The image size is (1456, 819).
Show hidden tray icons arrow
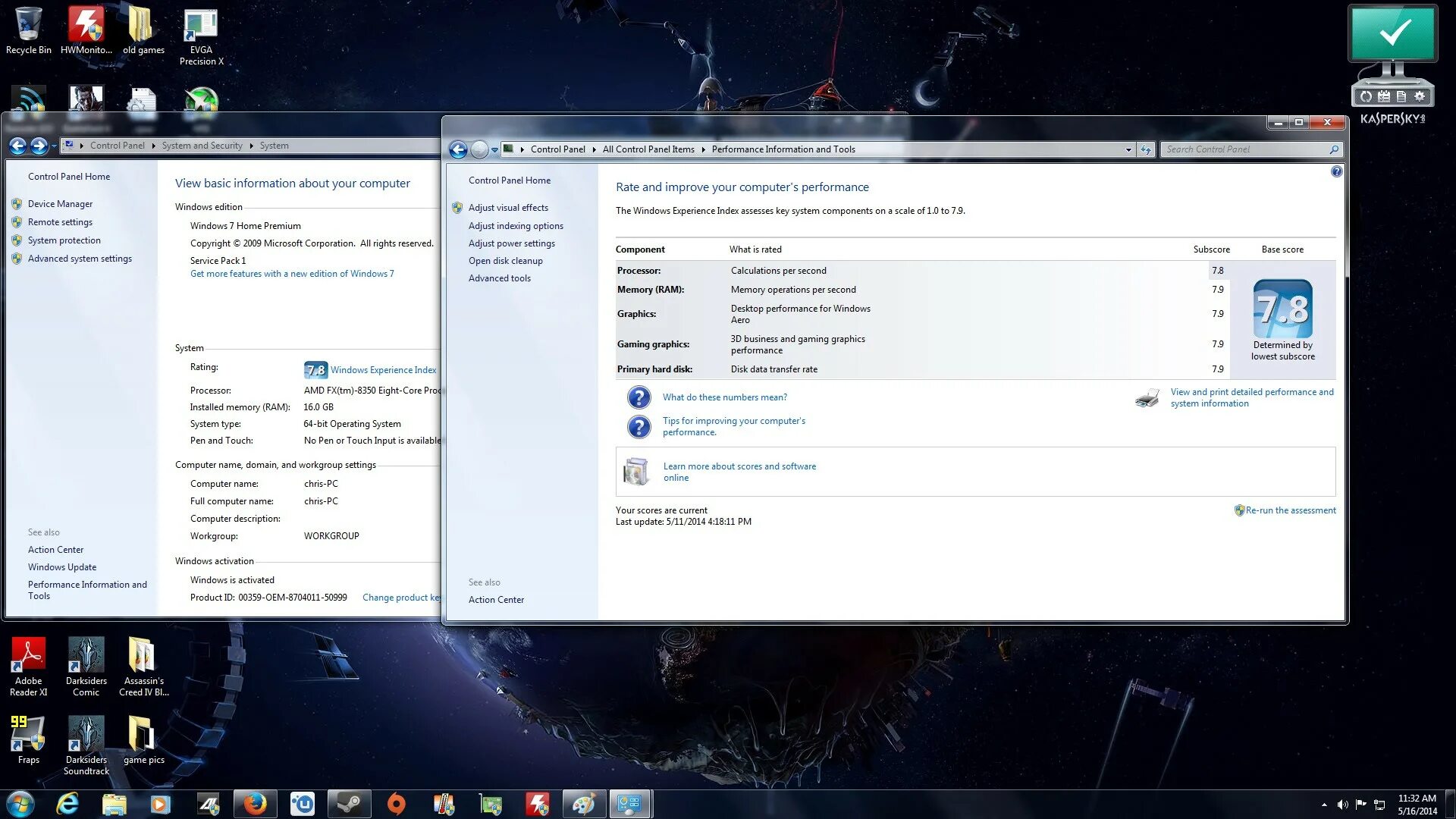point(1324,805)
